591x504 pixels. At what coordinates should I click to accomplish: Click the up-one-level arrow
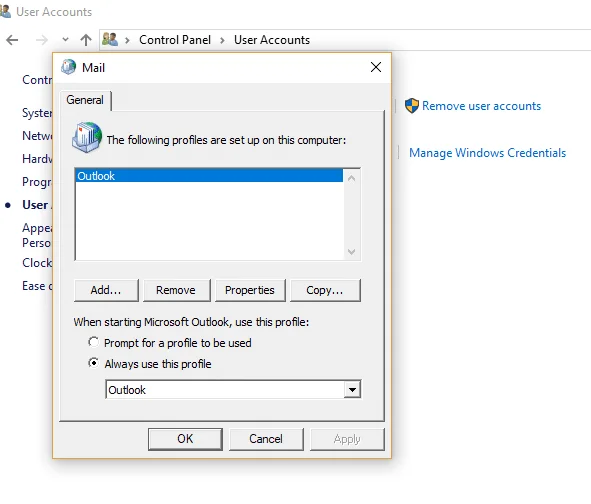[86, 40]
